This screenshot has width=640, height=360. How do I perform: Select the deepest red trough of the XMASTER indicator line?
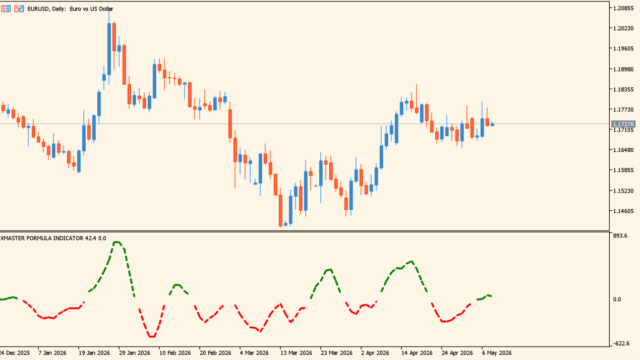[152, 336]
